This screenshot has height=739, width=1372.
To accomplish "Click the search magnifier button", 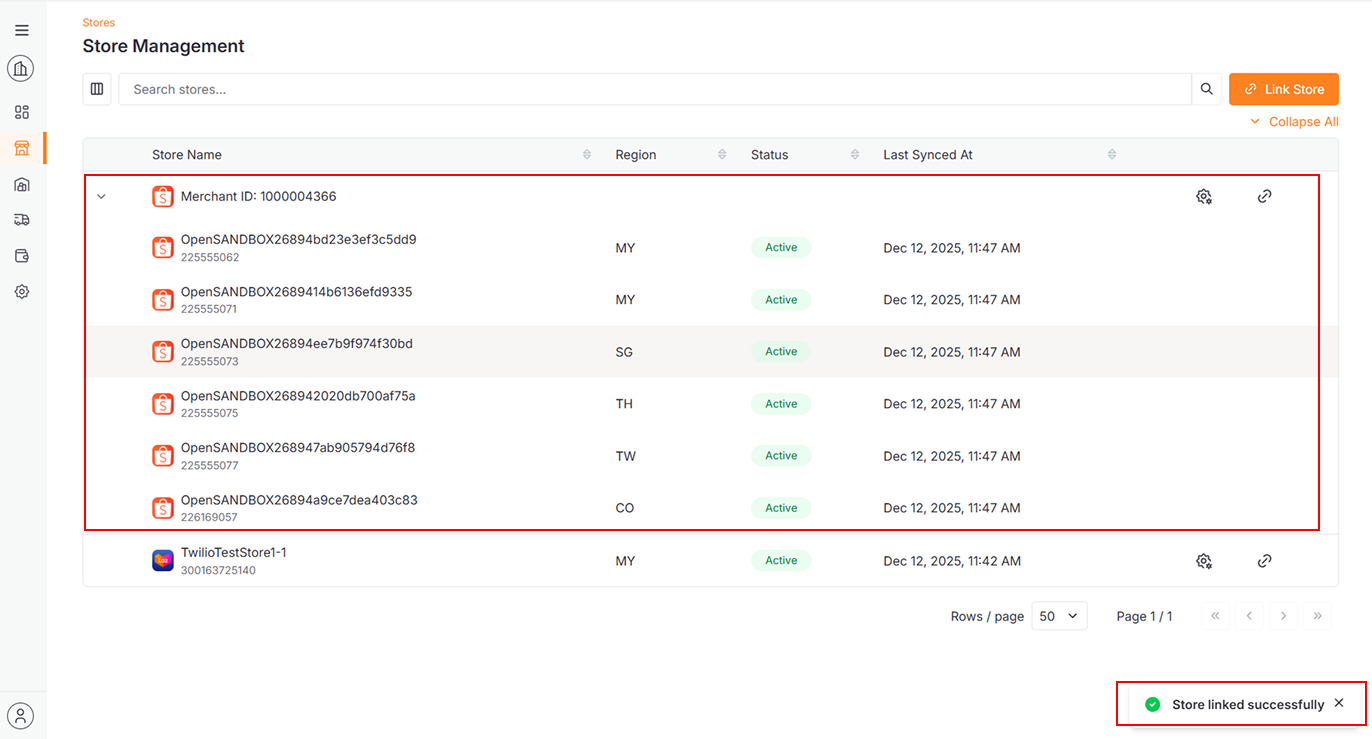I will (x=1207, y=89).
